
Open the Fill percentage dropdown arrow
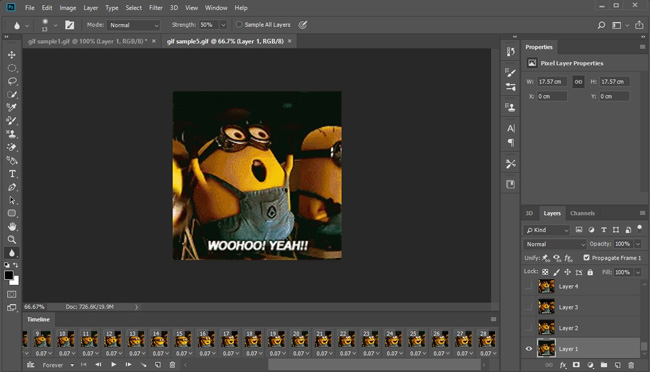tap(638, 272)
